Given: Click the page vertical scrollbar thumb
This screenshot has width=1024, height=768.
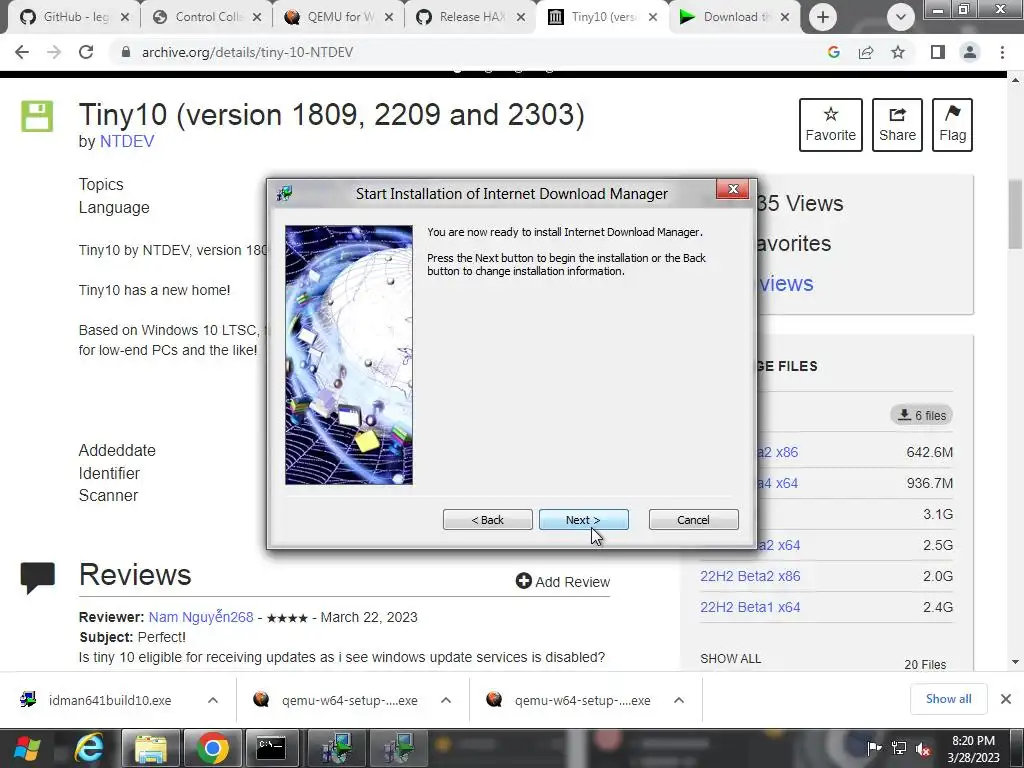Looking at the screenshot, I should 1016,214.
